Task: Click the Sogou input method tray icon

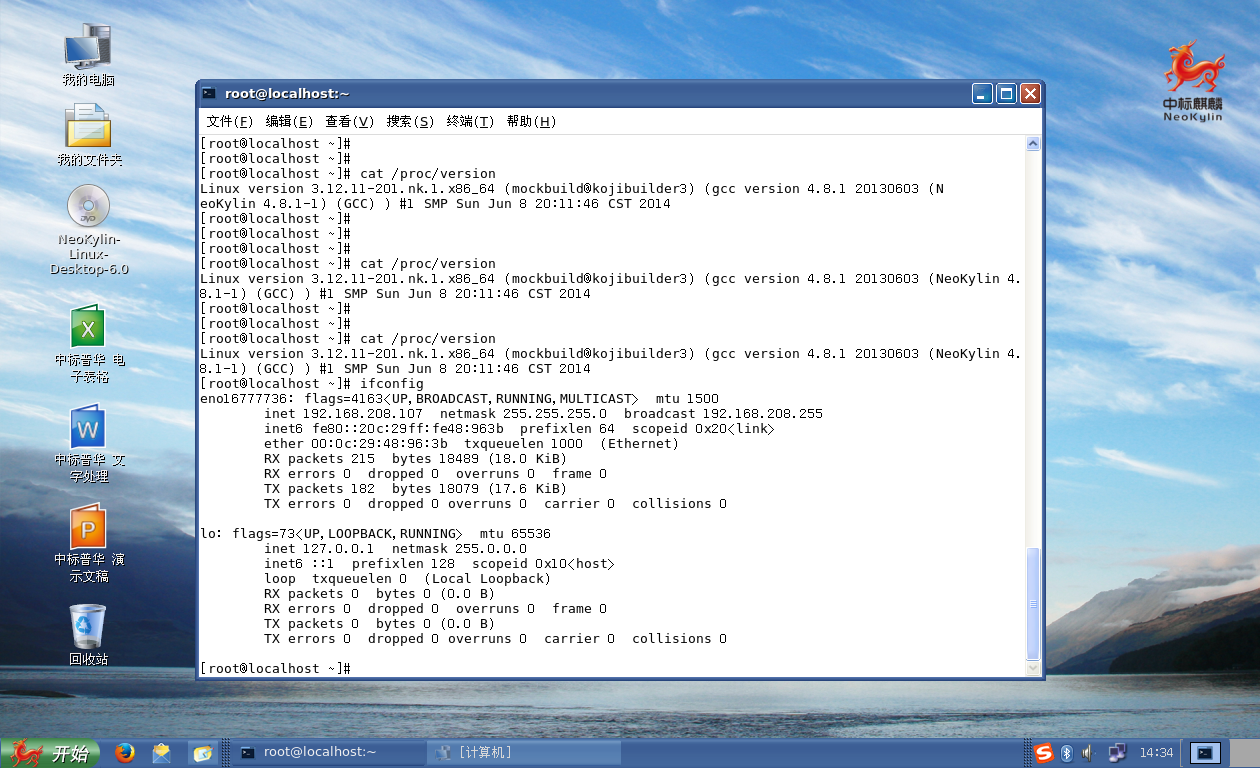Action: [1044, 753]
